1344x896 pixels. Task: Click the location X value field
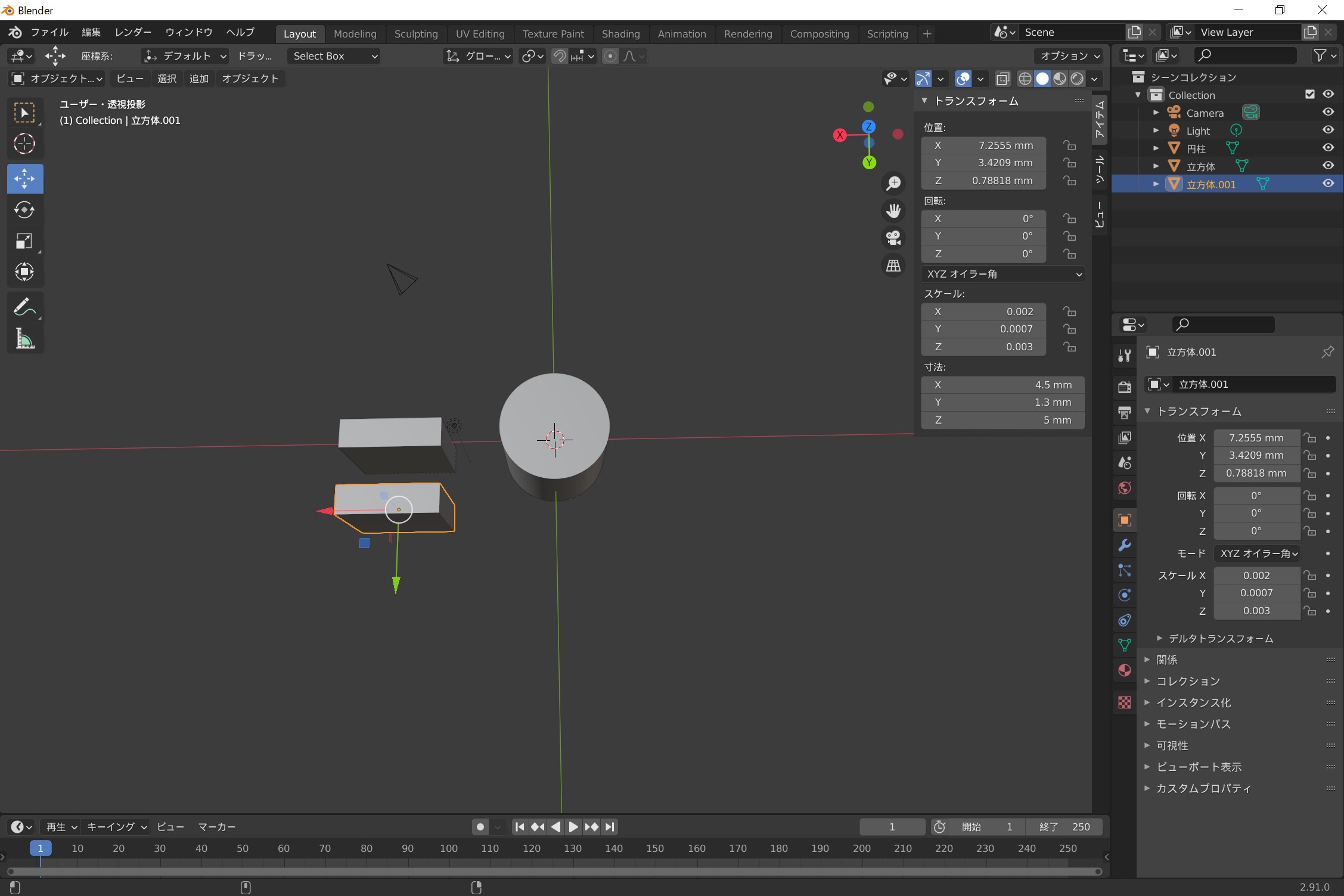click(x=983, y=145)
